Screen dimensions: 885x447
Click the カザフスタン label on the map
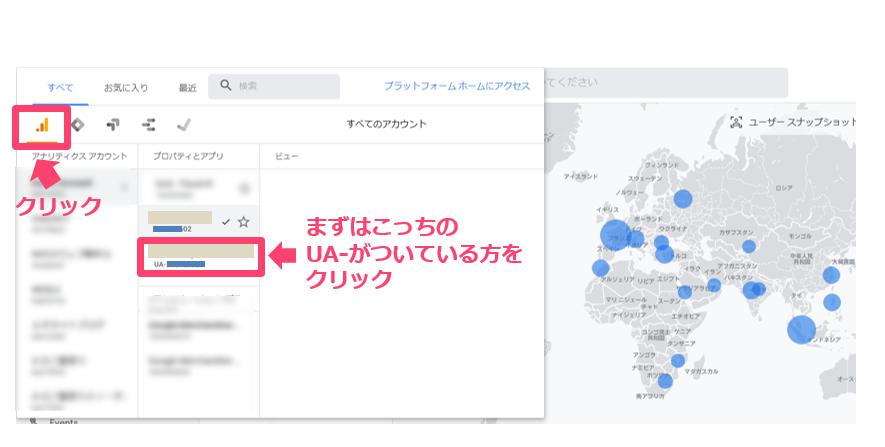pos(736,233)
